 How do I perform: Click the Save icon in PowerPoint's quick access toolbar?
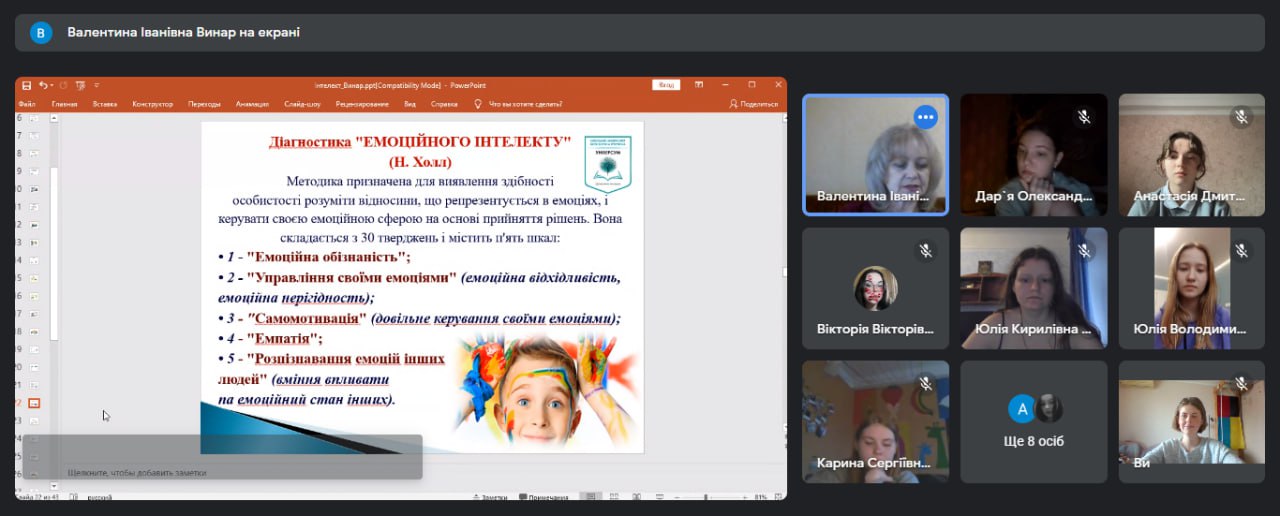pos(27,85)
